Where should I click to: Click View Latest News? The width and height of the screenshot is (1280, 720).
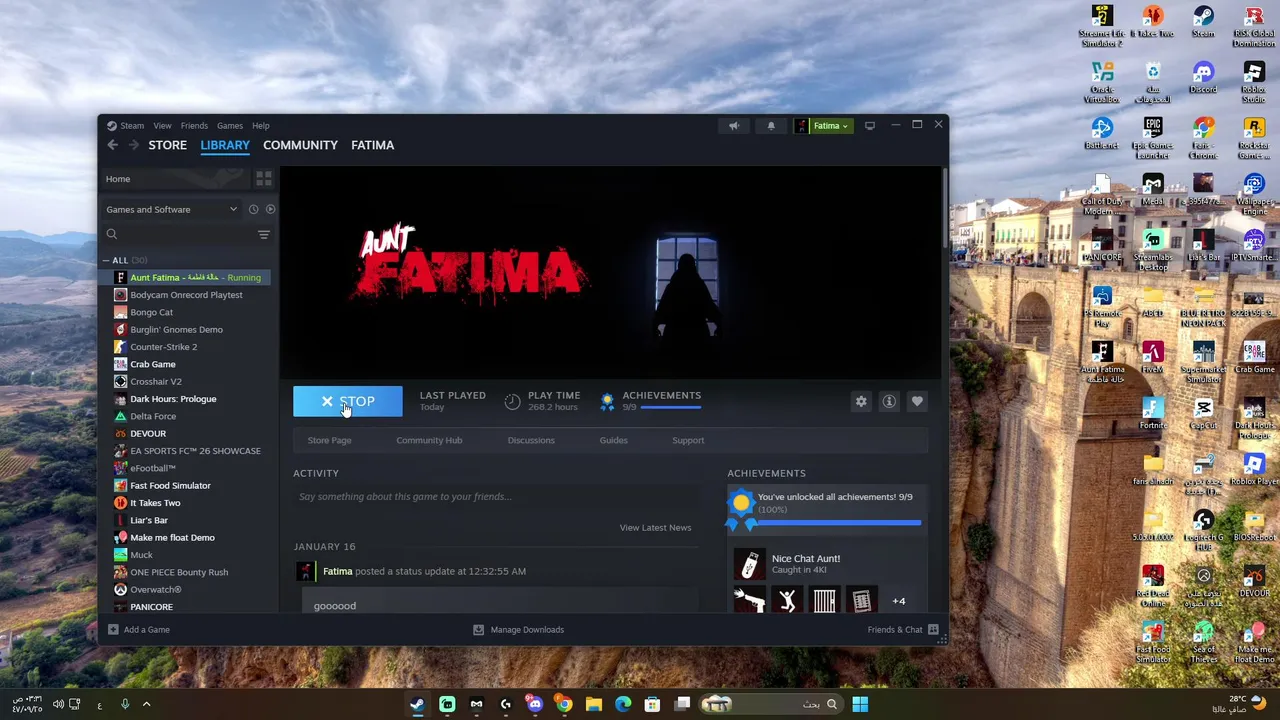pyautogui.click(x=655, y=527)
